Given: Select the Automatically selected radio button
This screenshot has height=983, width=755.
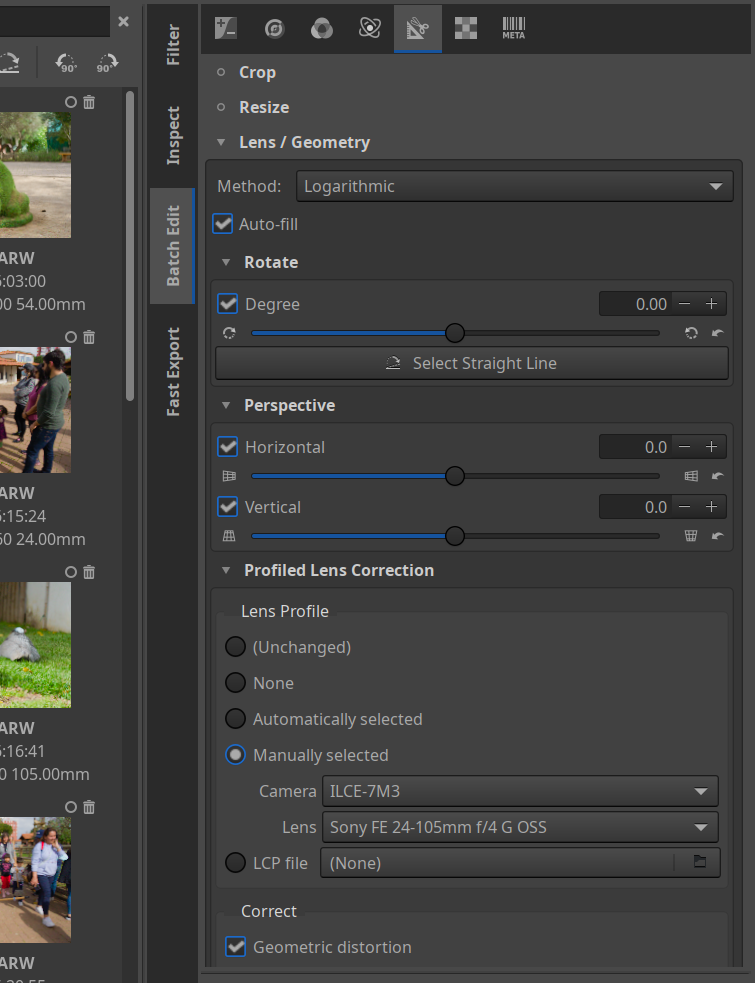Looking at the screenshot, I should (235, 718).
